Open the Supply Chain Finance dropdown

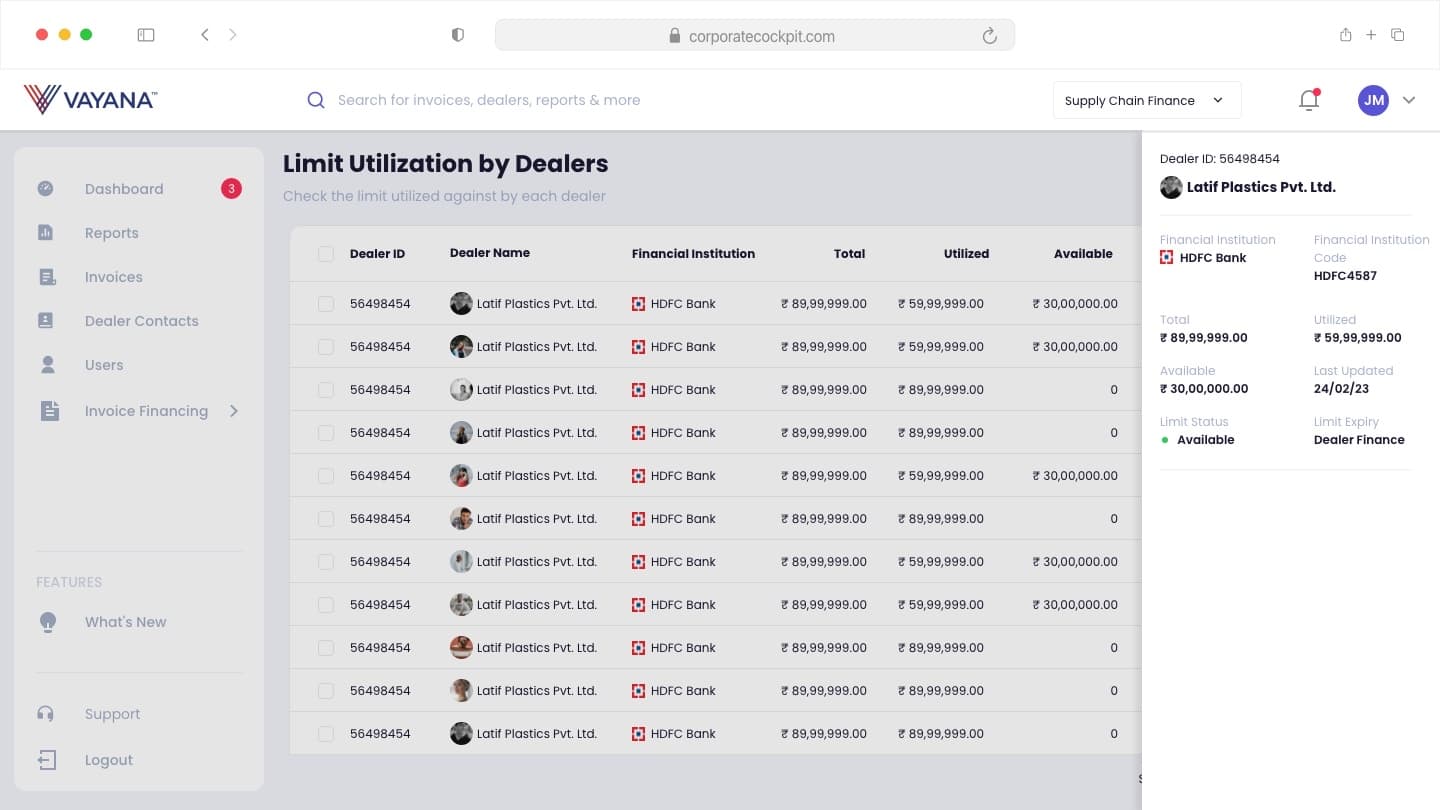(x=1147, y=100)
